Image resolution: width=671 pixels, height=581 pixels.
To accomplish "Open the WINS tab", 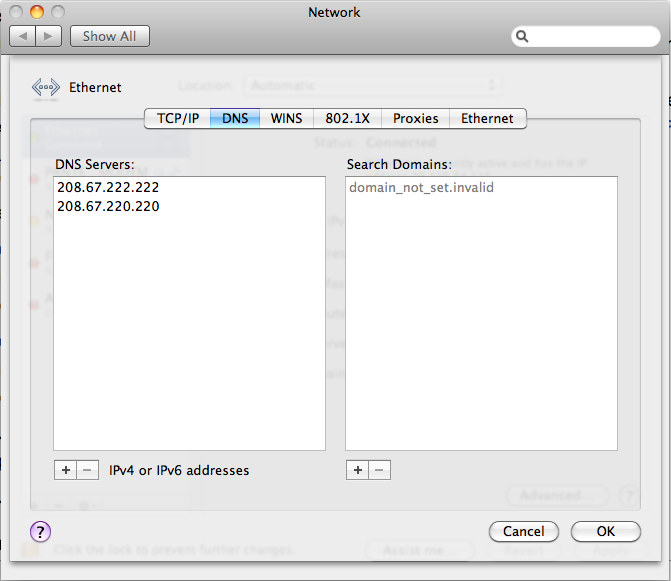I will (286, 119).
